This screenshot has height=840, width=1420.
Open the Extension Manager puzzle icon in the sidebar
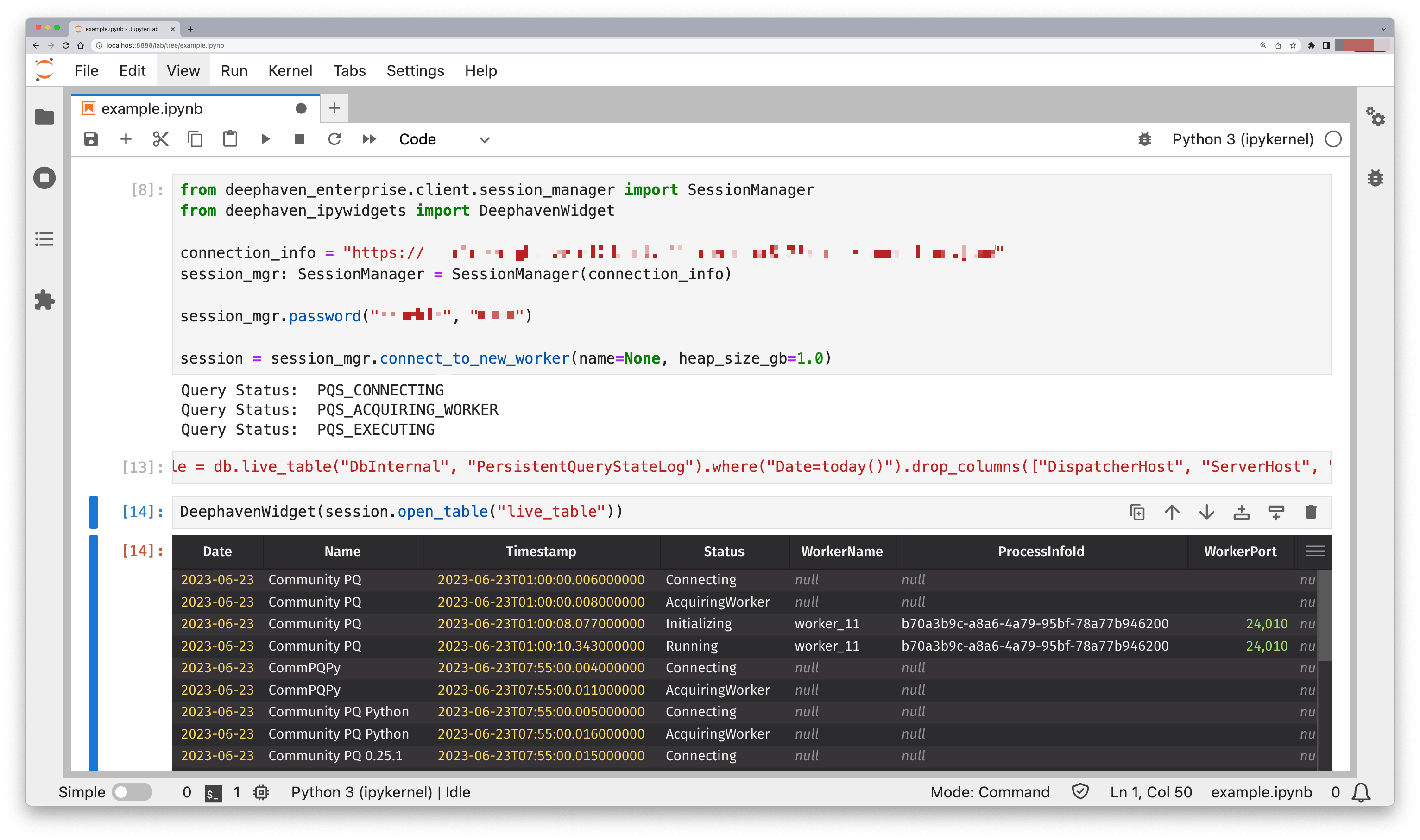click(44, 300)
